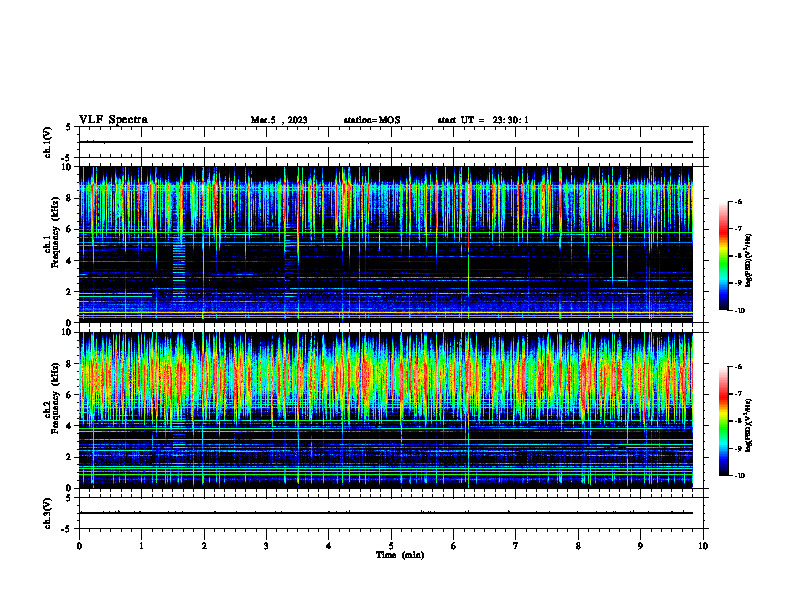Click the "0" tick on the time axis
792x612 pixels.
coord(79,546)
